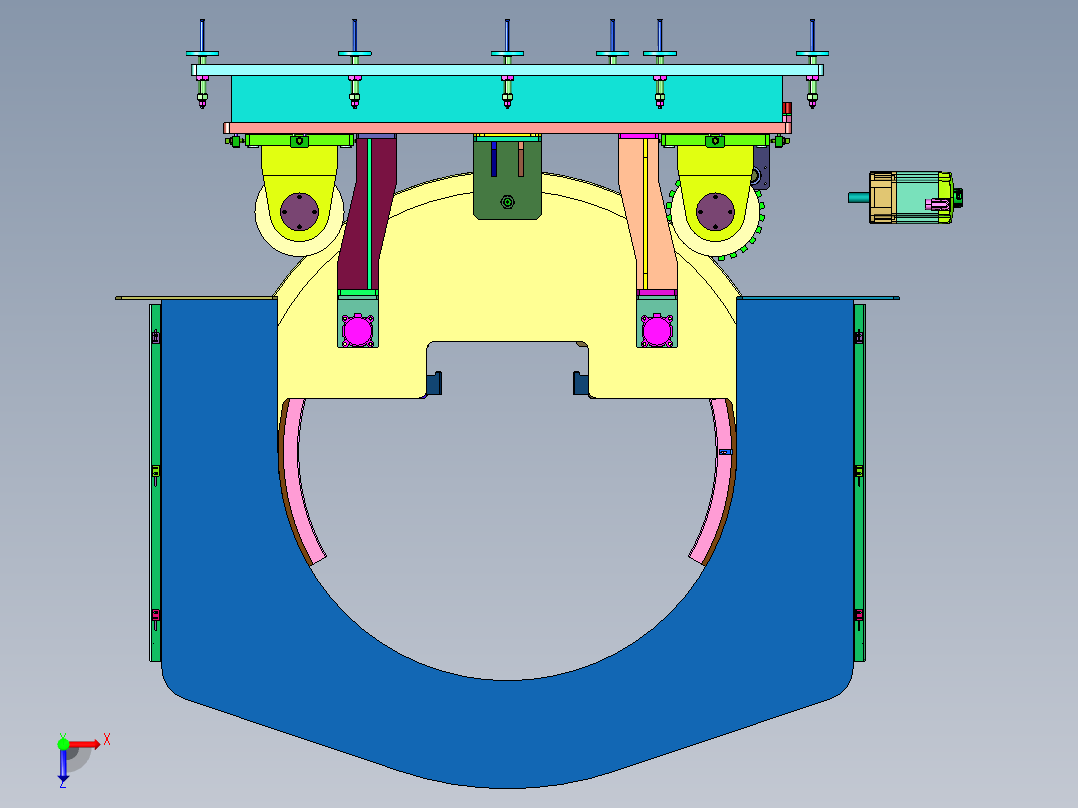The height and width of the screenshot is (808, 1078).
Task: Click the leftmost top mounting bolt
Action: click(202, 63)
